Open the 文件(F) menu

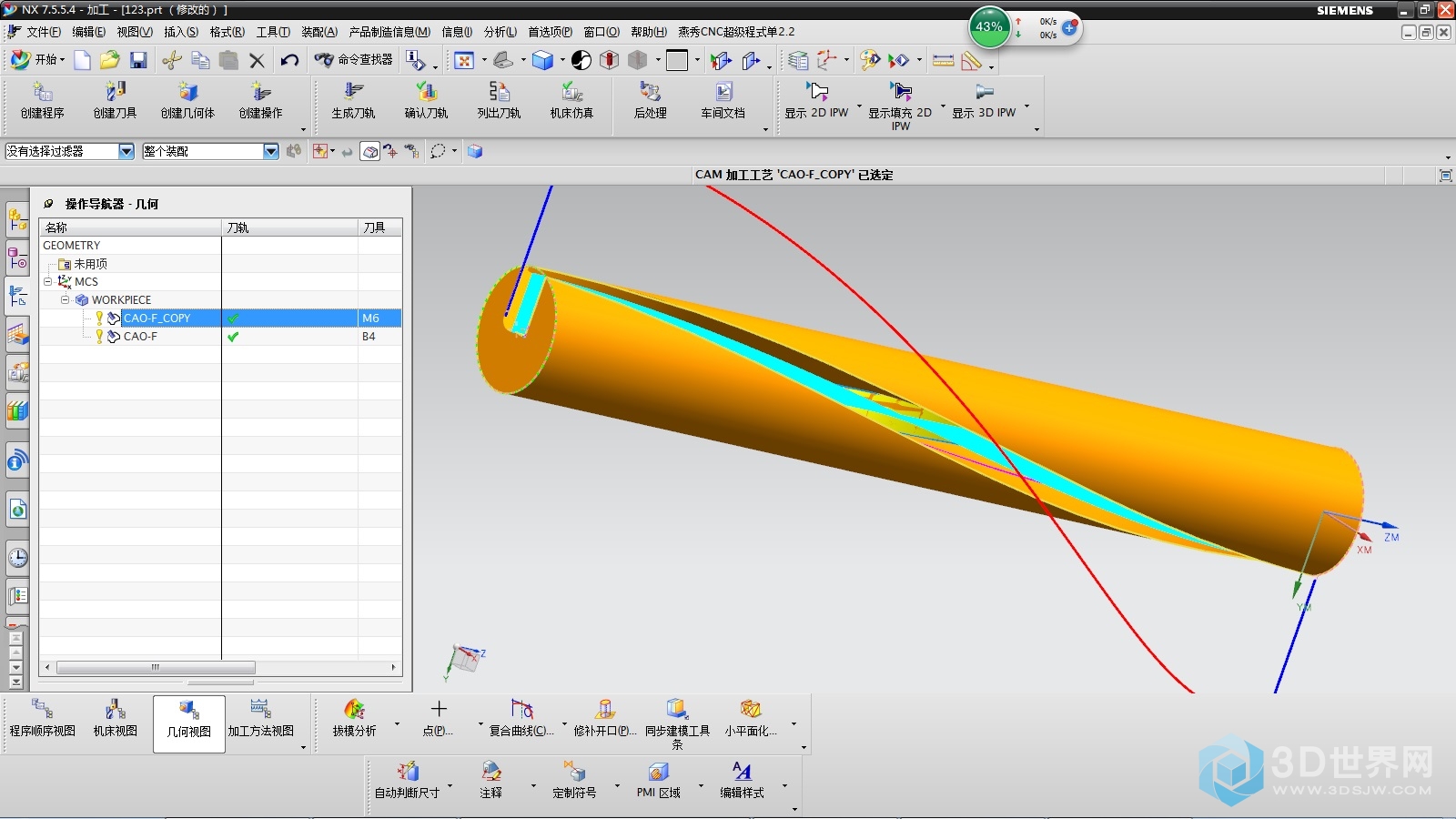[43, 32]
